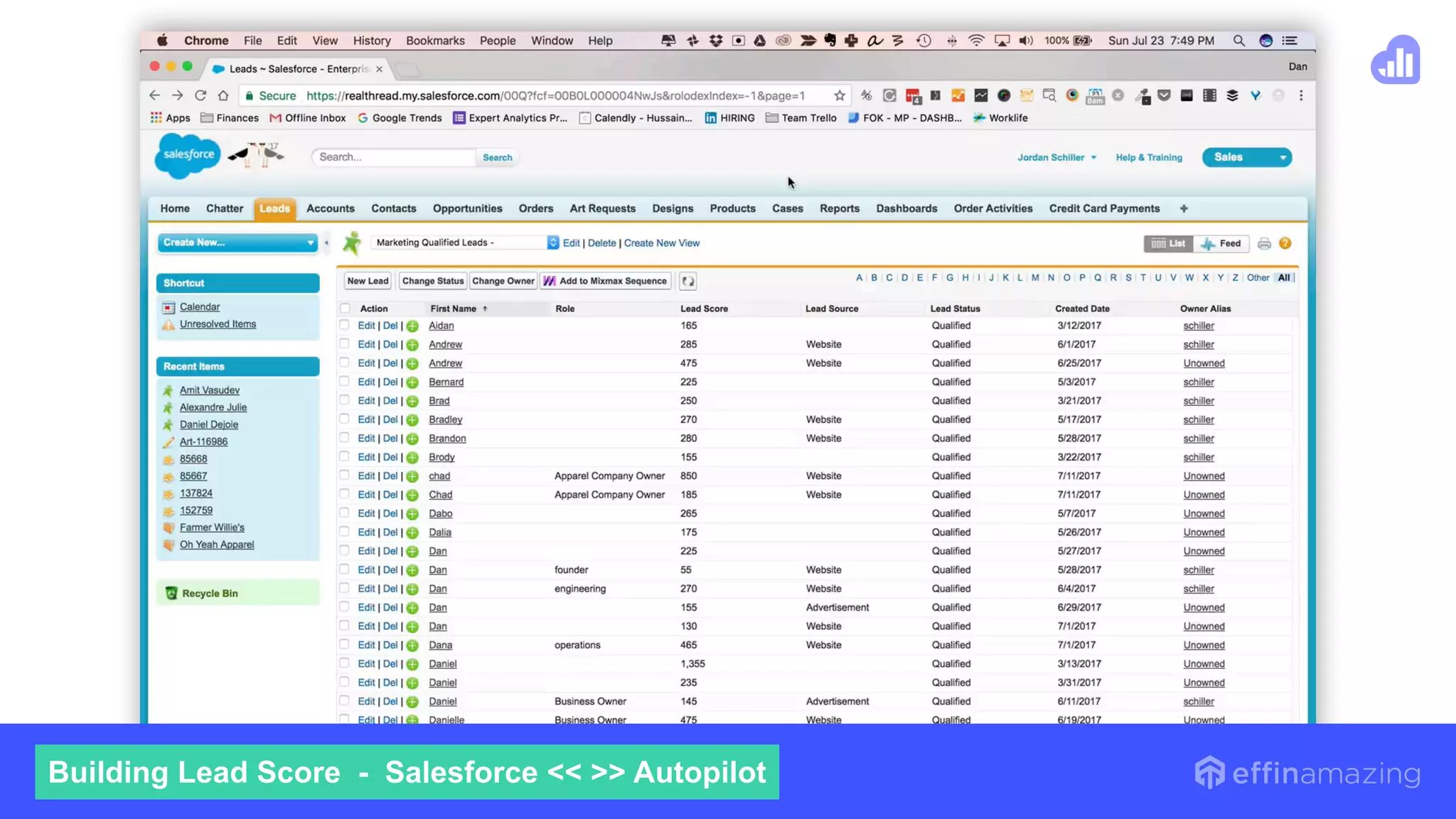Open Spotlight search in the menu bar
The height and width of the screenshot is (819, 1456).
(x=1238, y=41)
